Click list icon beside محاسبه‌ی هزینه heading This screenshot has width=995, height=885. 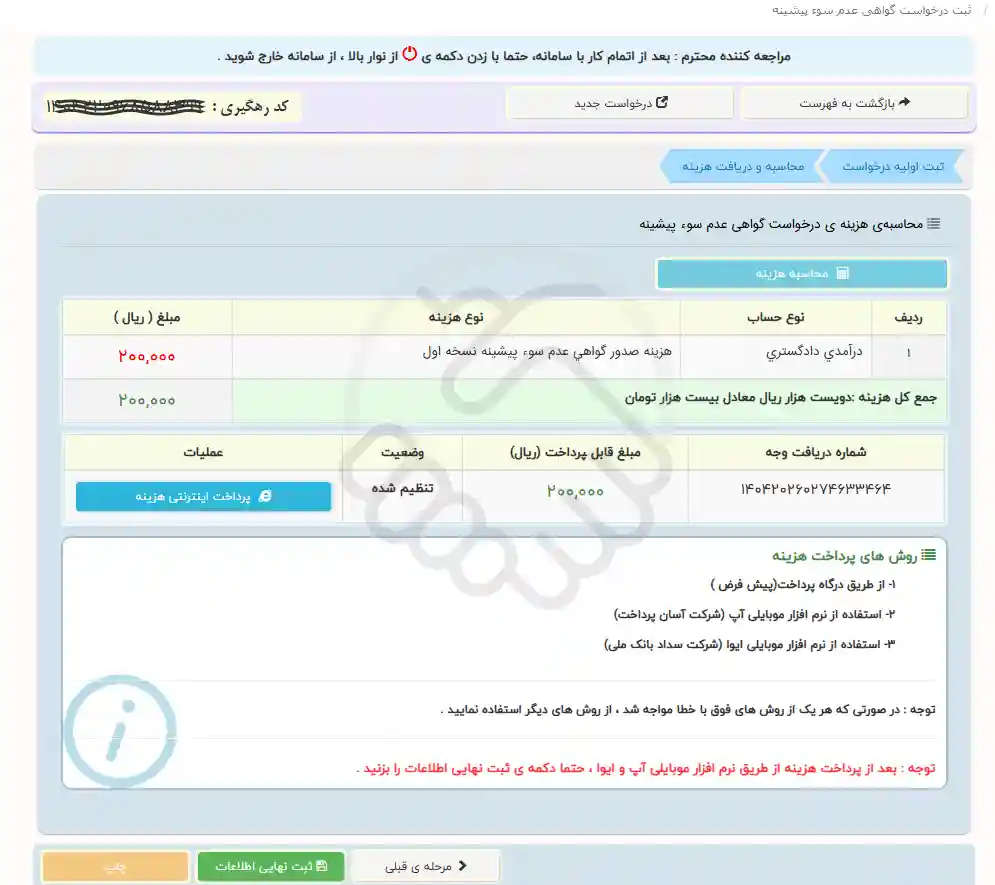(x=933, y=223)
